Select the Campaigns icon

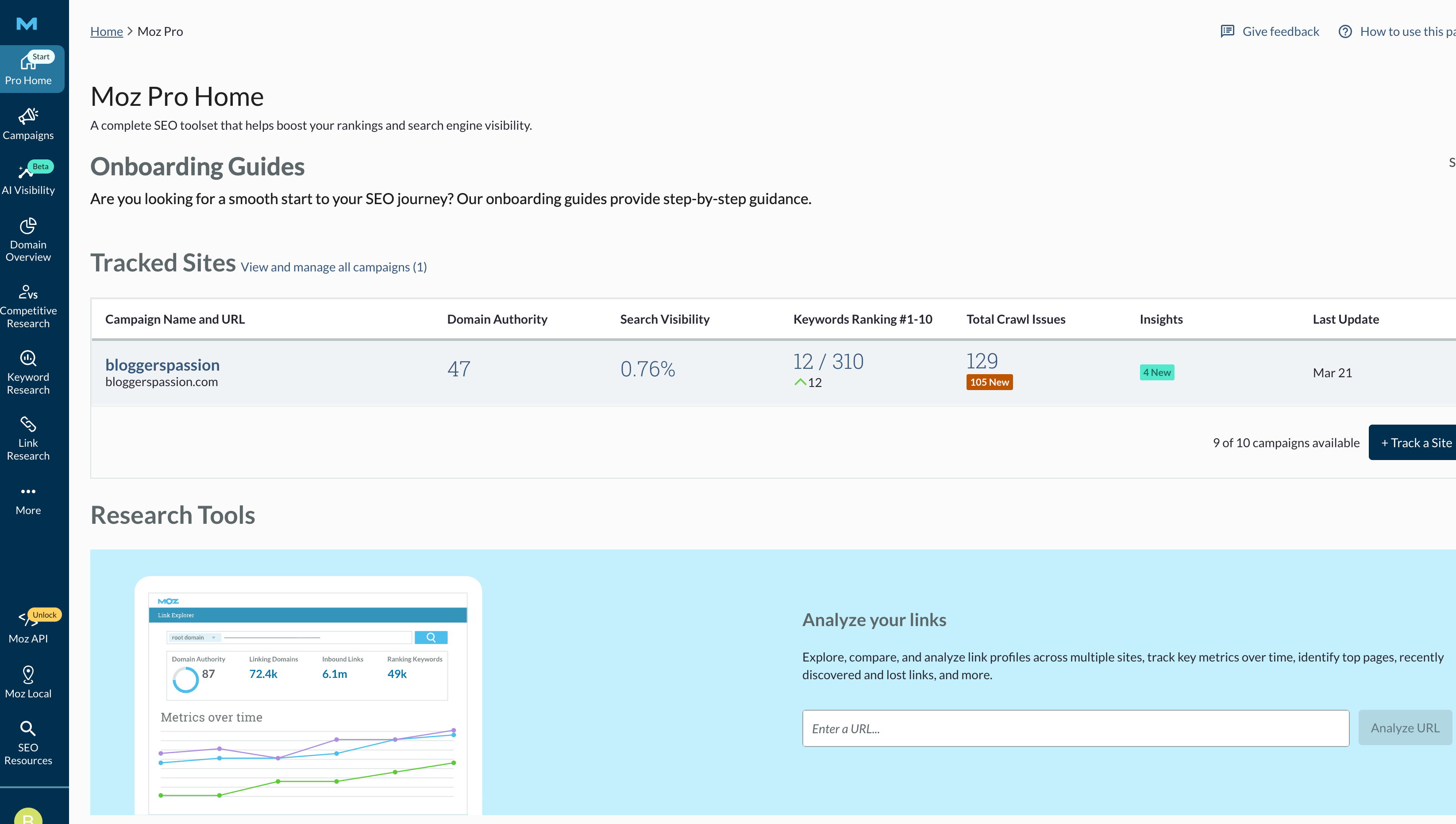tap(28, 122)
